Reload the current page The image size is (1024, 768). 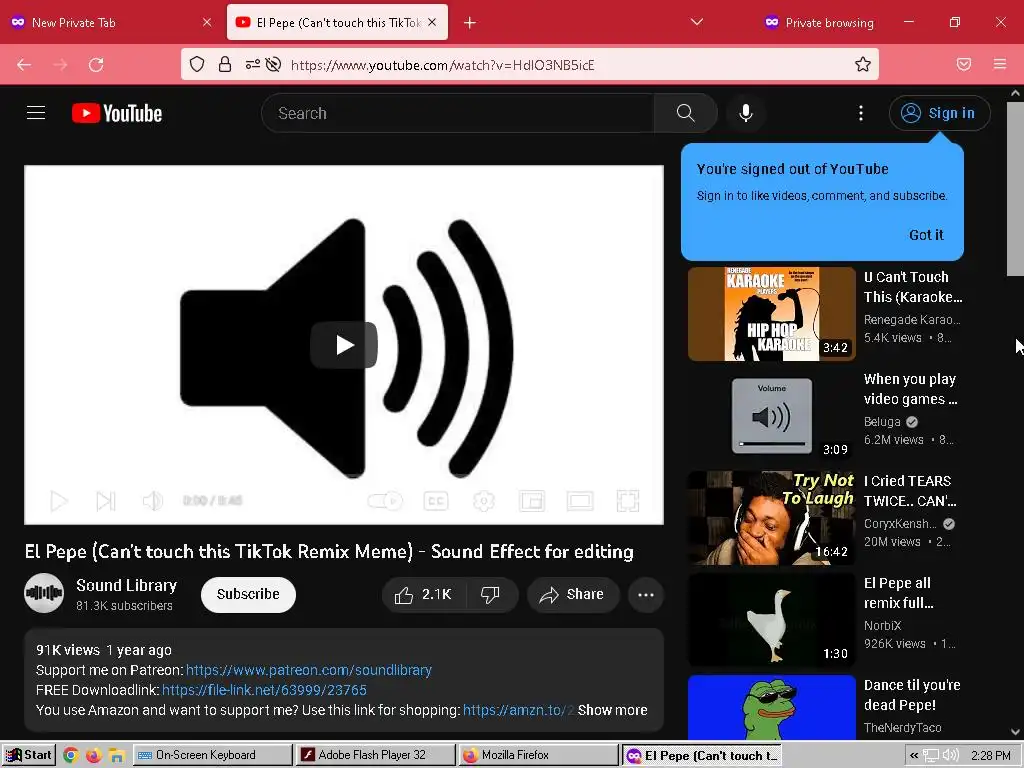pos(96,65)
